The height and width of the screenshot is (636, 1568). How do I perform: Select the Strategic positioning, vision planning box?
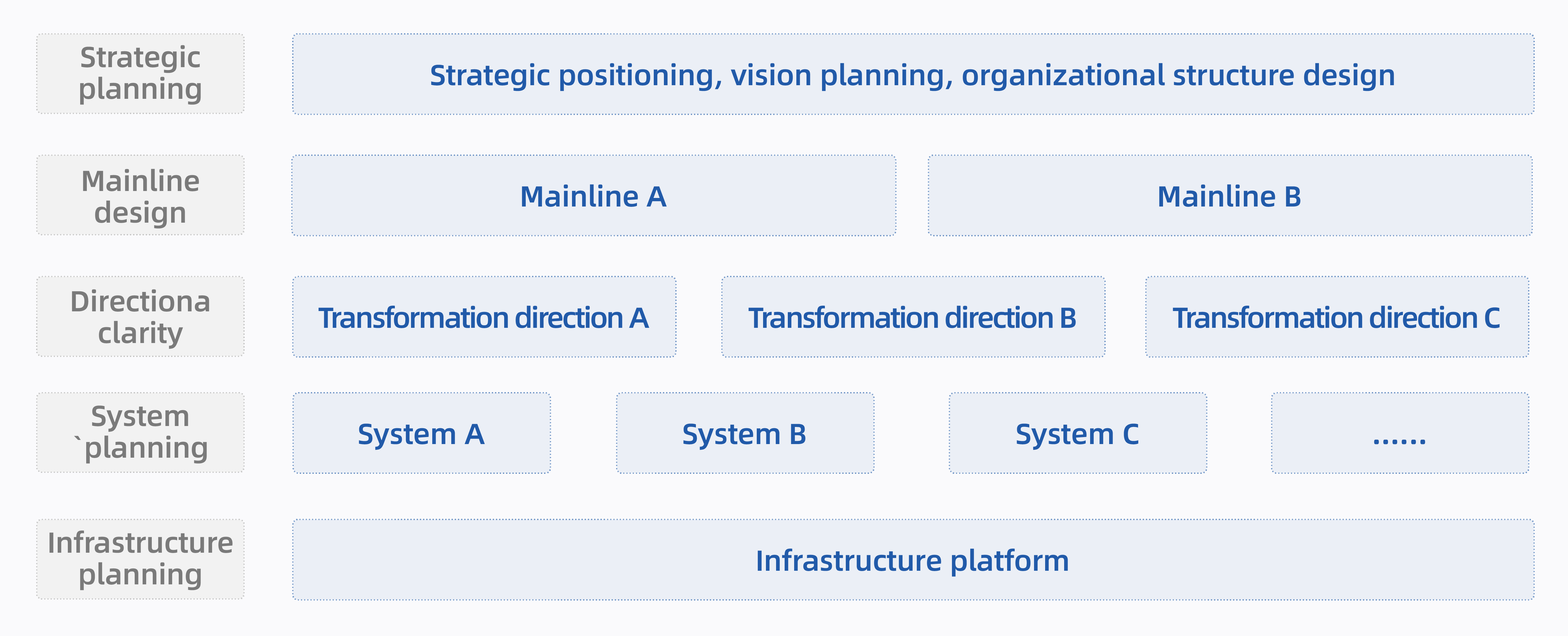tap(913, 74)
